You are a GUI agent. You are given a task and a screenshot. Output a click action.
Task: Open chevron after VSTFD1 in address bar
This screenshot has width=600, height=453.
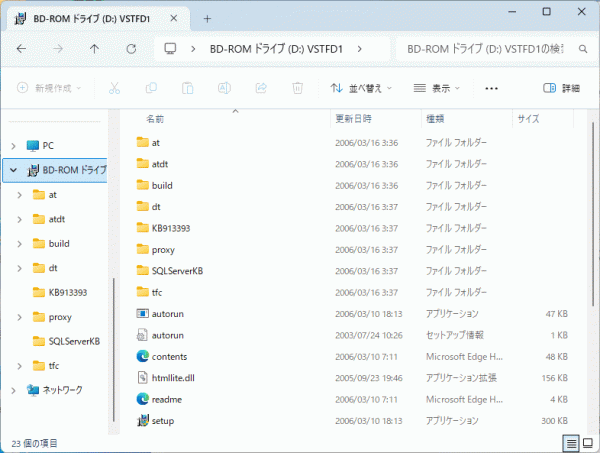359,49
